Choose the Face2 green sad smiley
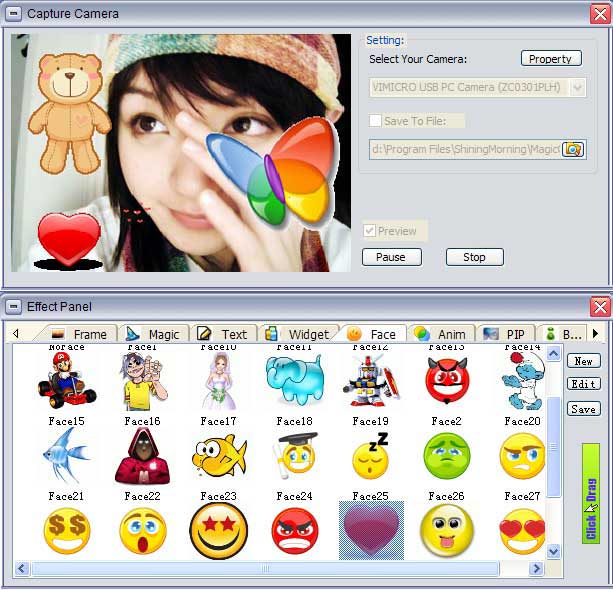The image size is (613, 590). (x=447, y=456)
